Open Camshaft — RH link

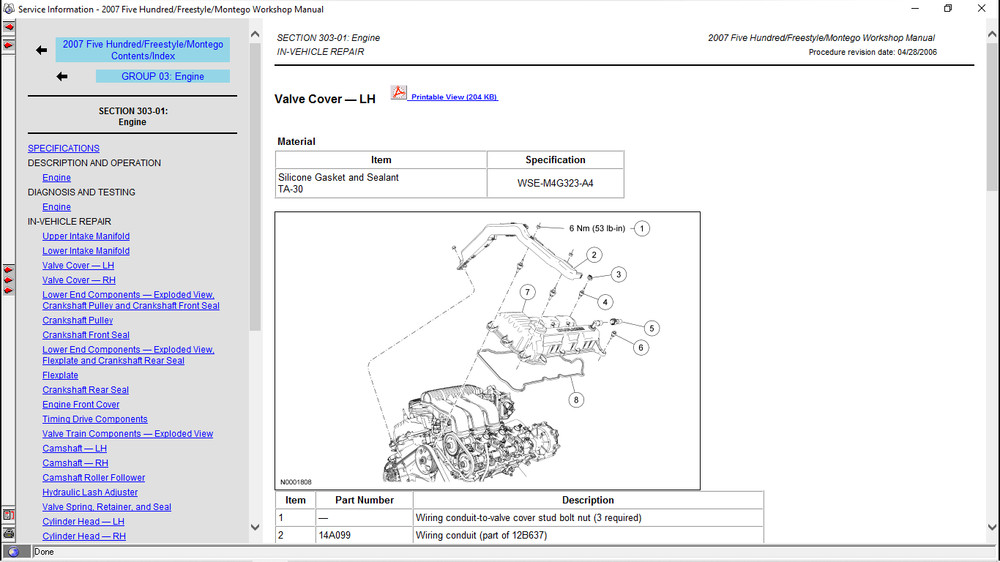[x=75, y=463]
